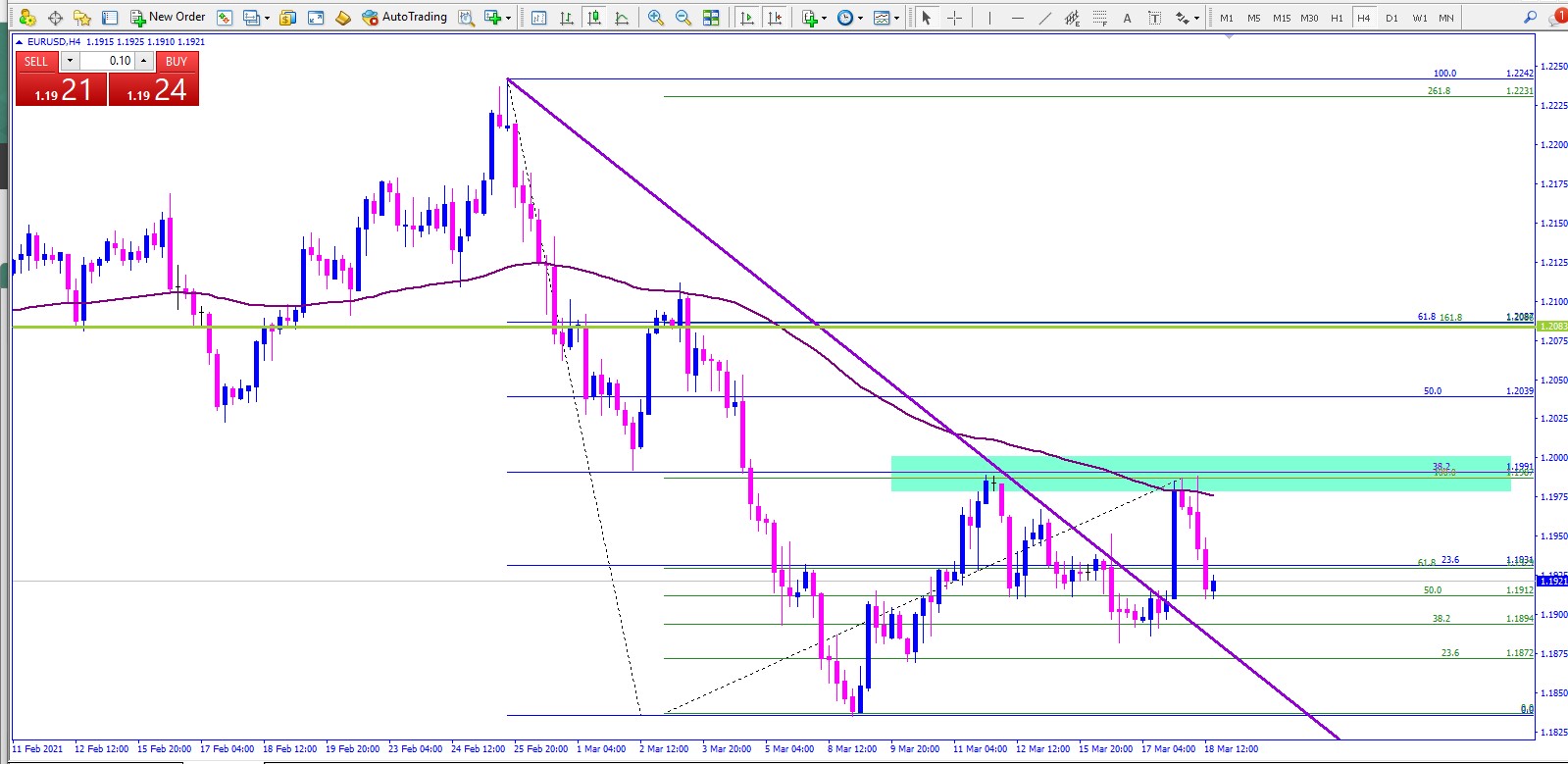The width and height of the screenshot is (1568, 764).
Task: Select the Fibonacci retracement tool
Action: tap(1099, 17)
